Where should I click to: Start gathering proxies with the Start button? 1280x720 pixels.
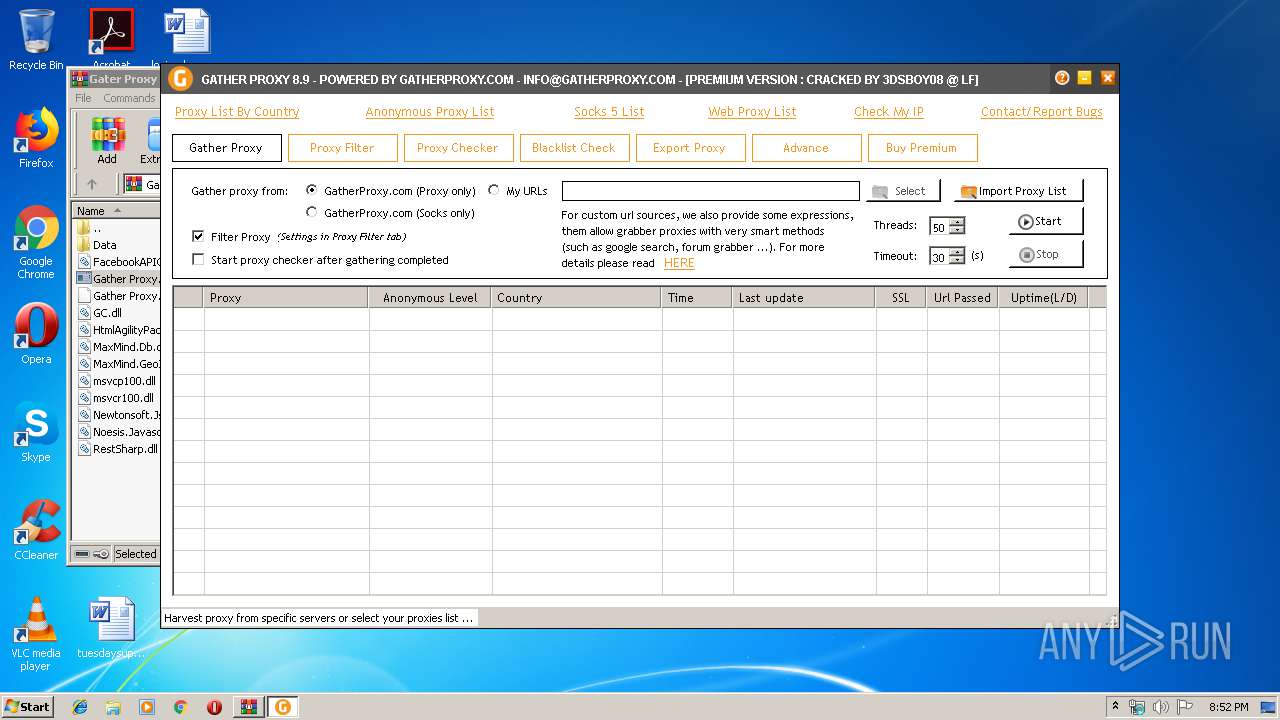point(1046,222)
